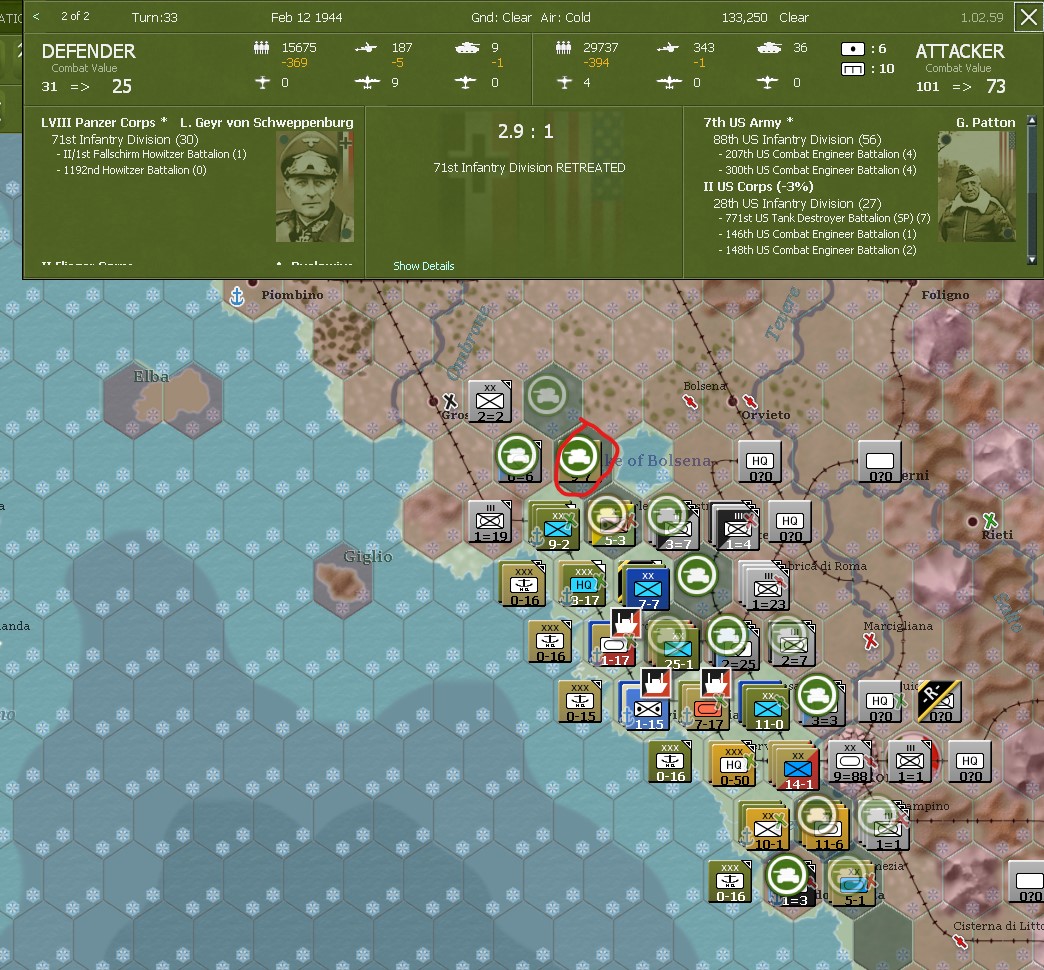Select the 11-0 corps counter
This screenshot has width=1044, height=970.
pos(766,708)
